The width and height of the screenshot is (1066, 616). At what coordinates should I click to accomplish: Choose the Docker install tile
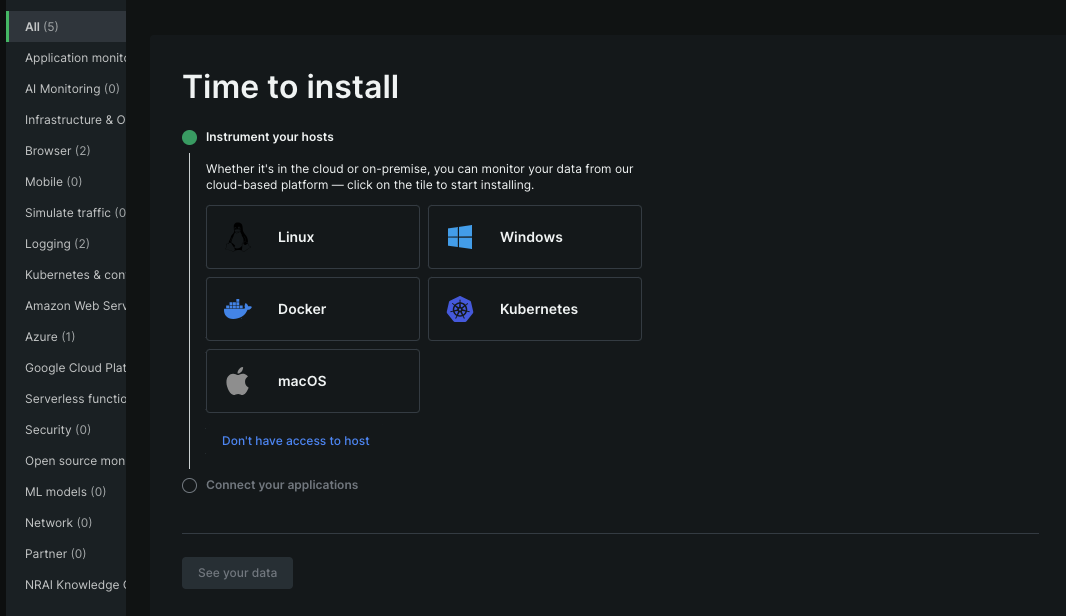[x=313, y=309]
